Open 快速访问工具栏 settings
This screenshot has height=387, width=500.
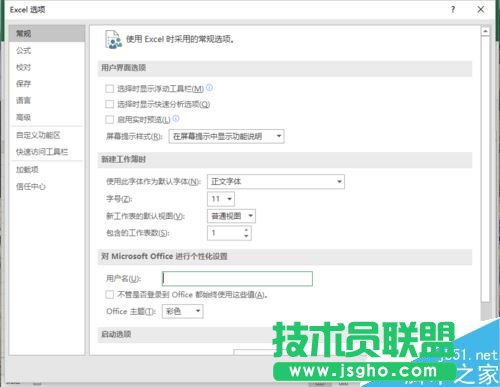pos(47,152)
